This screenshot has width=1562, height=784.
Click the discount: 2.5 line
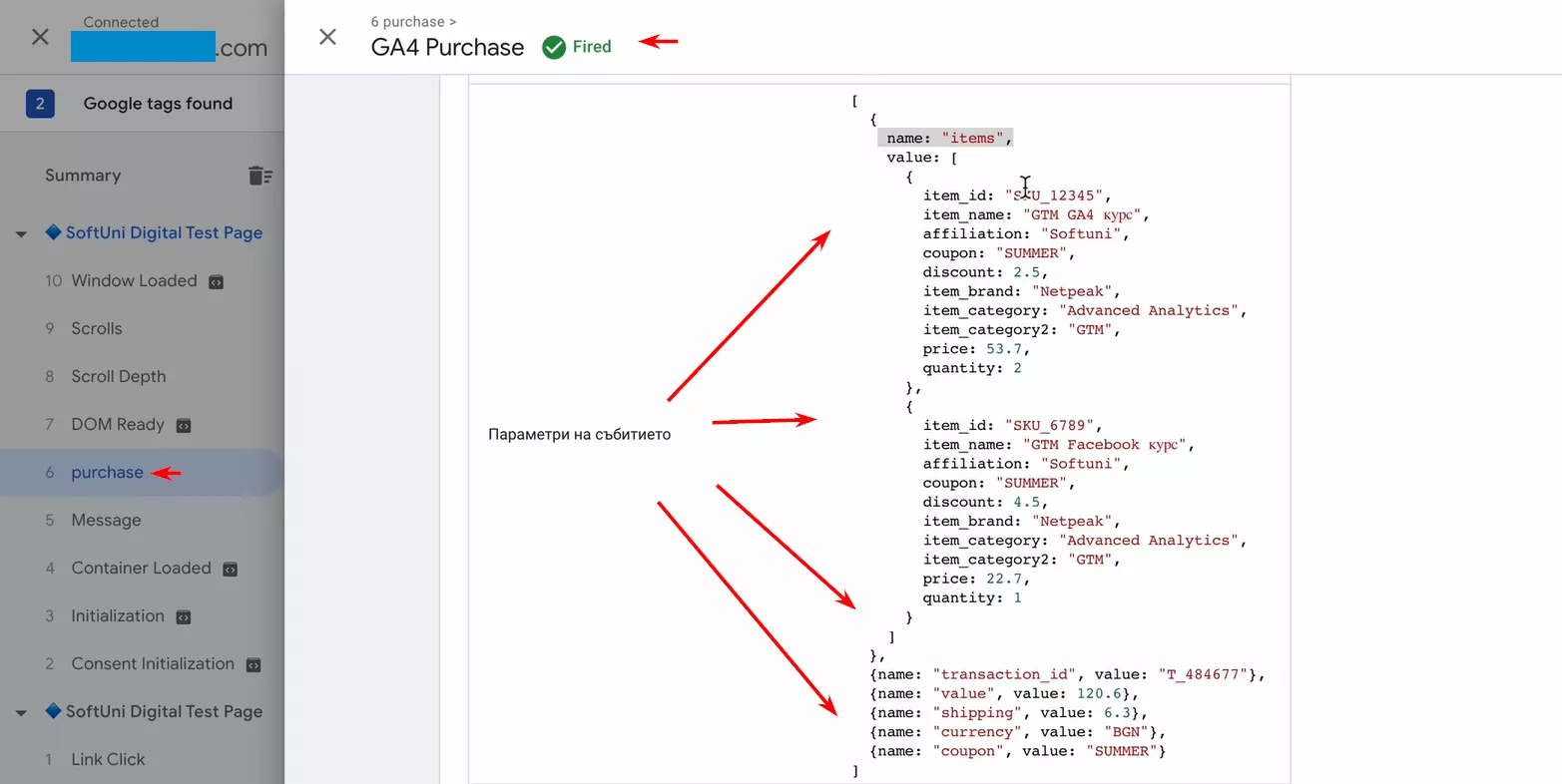pyautogui.click(x=985, y=272)
